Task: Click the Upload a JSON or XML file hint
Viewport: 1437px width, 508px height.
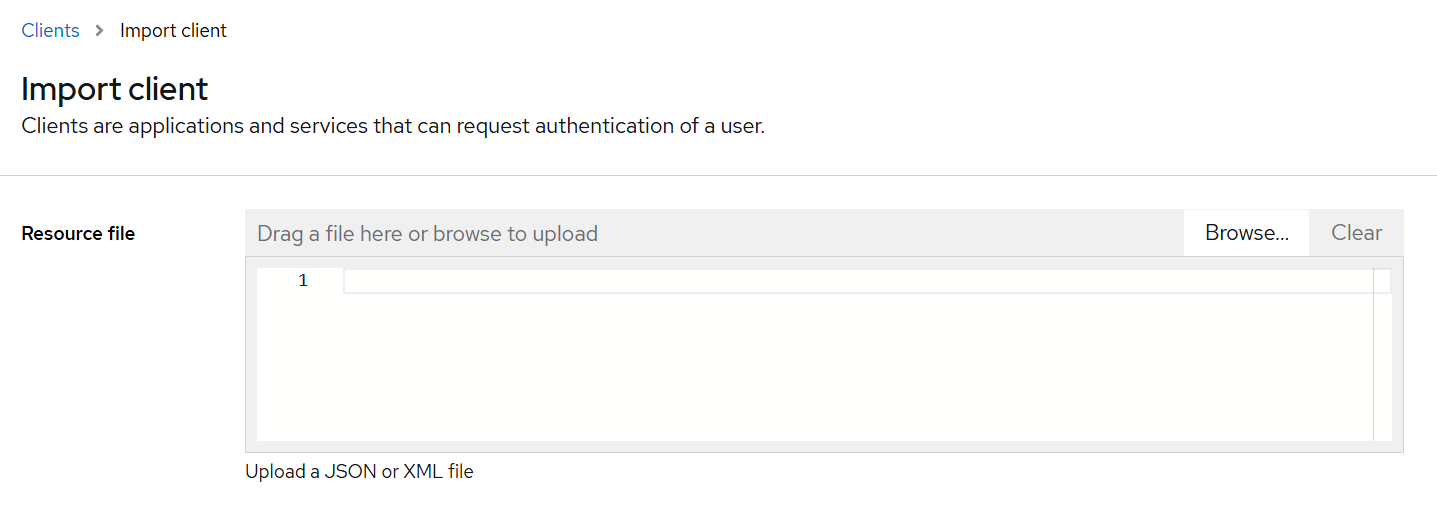Action: coord(359,472)
